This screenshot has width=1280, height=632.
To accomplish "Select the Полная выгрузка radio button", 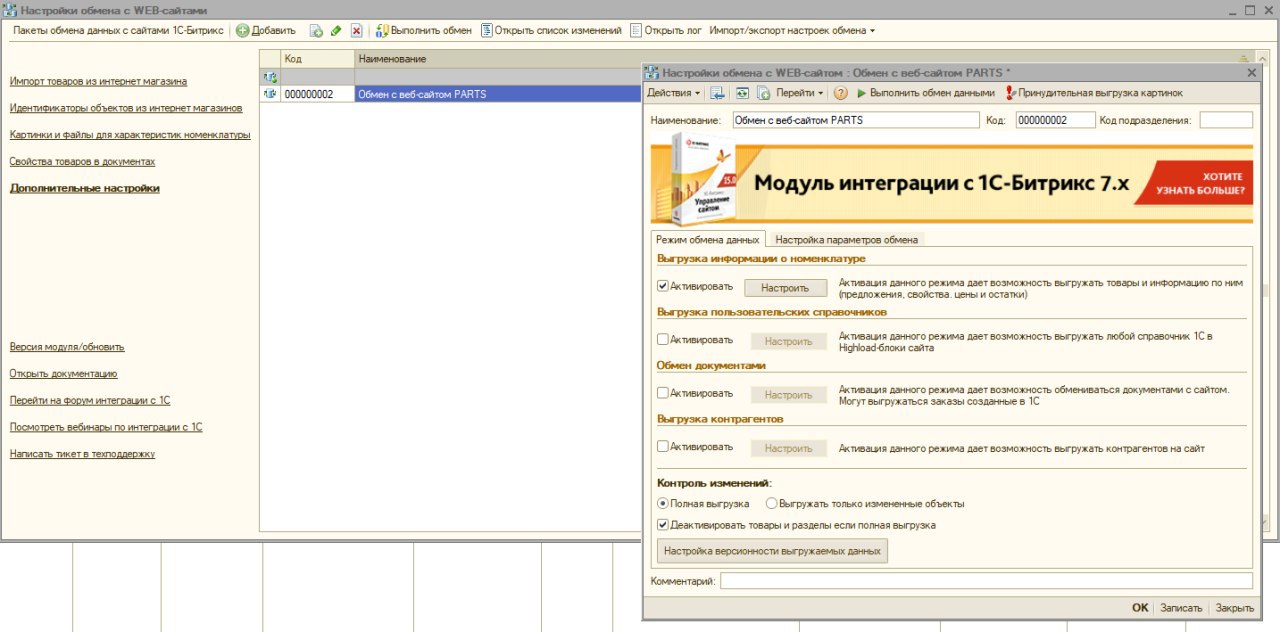I will [x=662, y=504].
